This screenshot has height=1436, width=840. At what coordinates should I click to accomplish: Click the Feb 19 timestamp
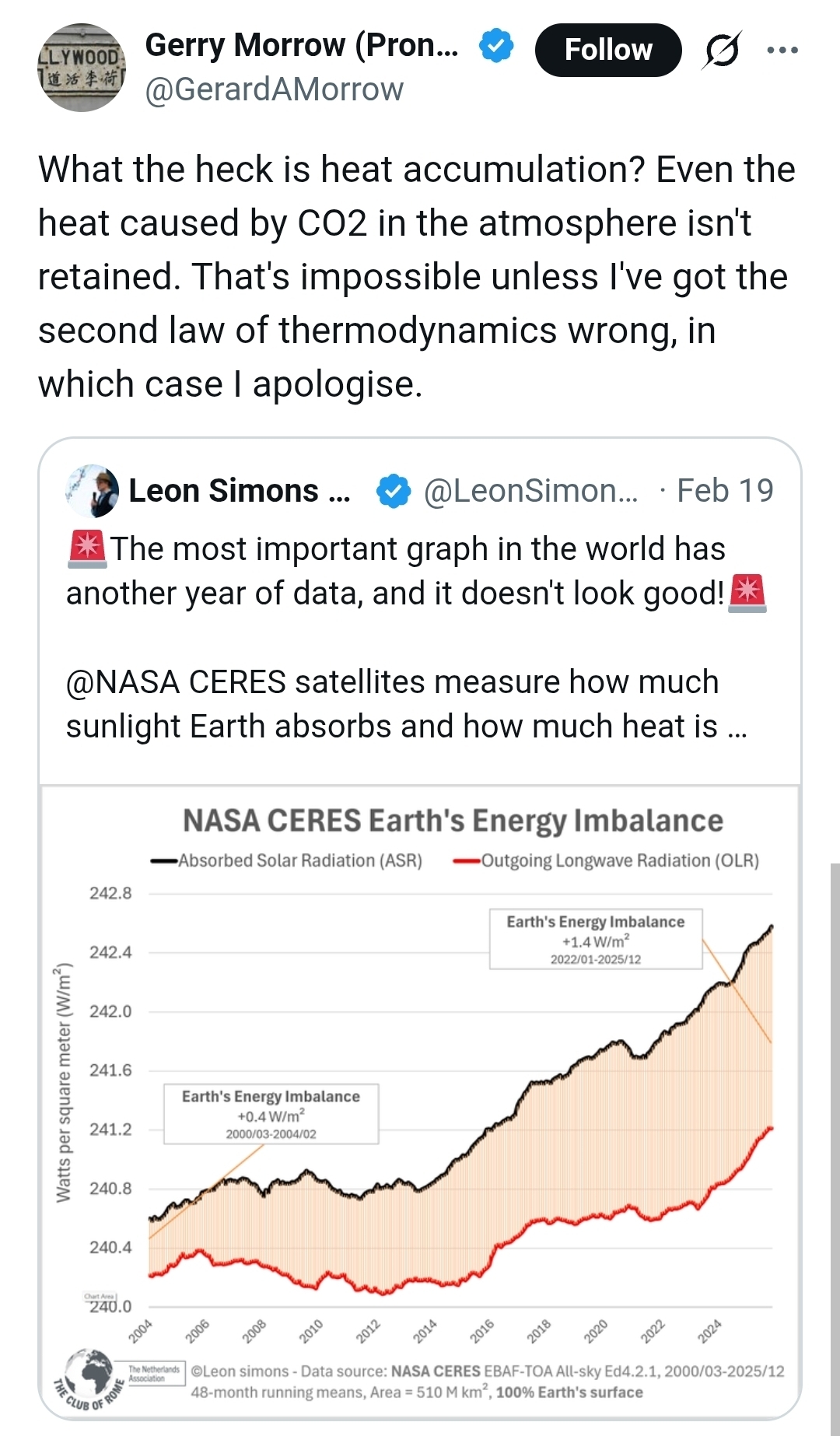click(x=725, y=491)
